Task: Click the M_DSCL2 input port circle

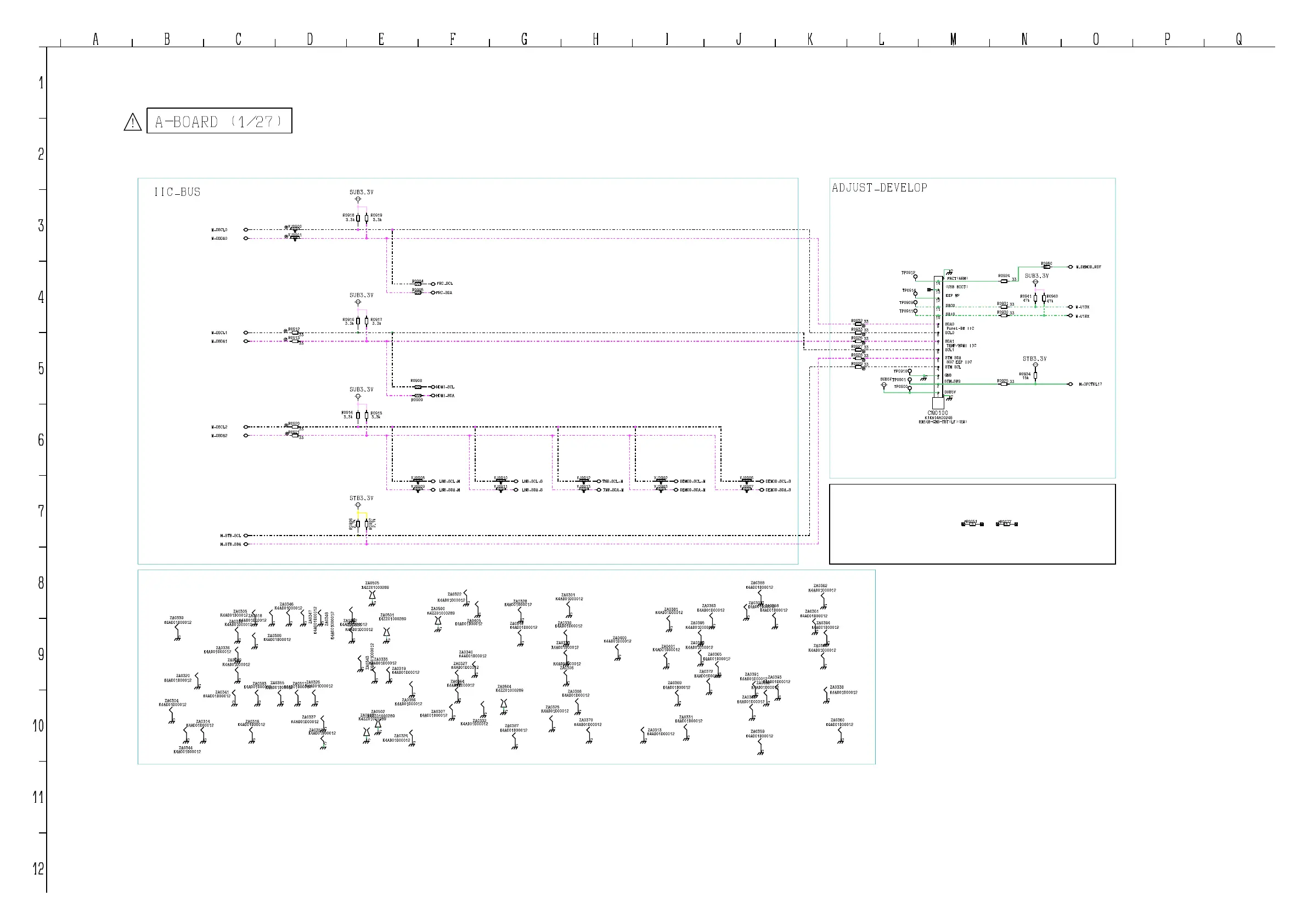Action: [246, 427]
